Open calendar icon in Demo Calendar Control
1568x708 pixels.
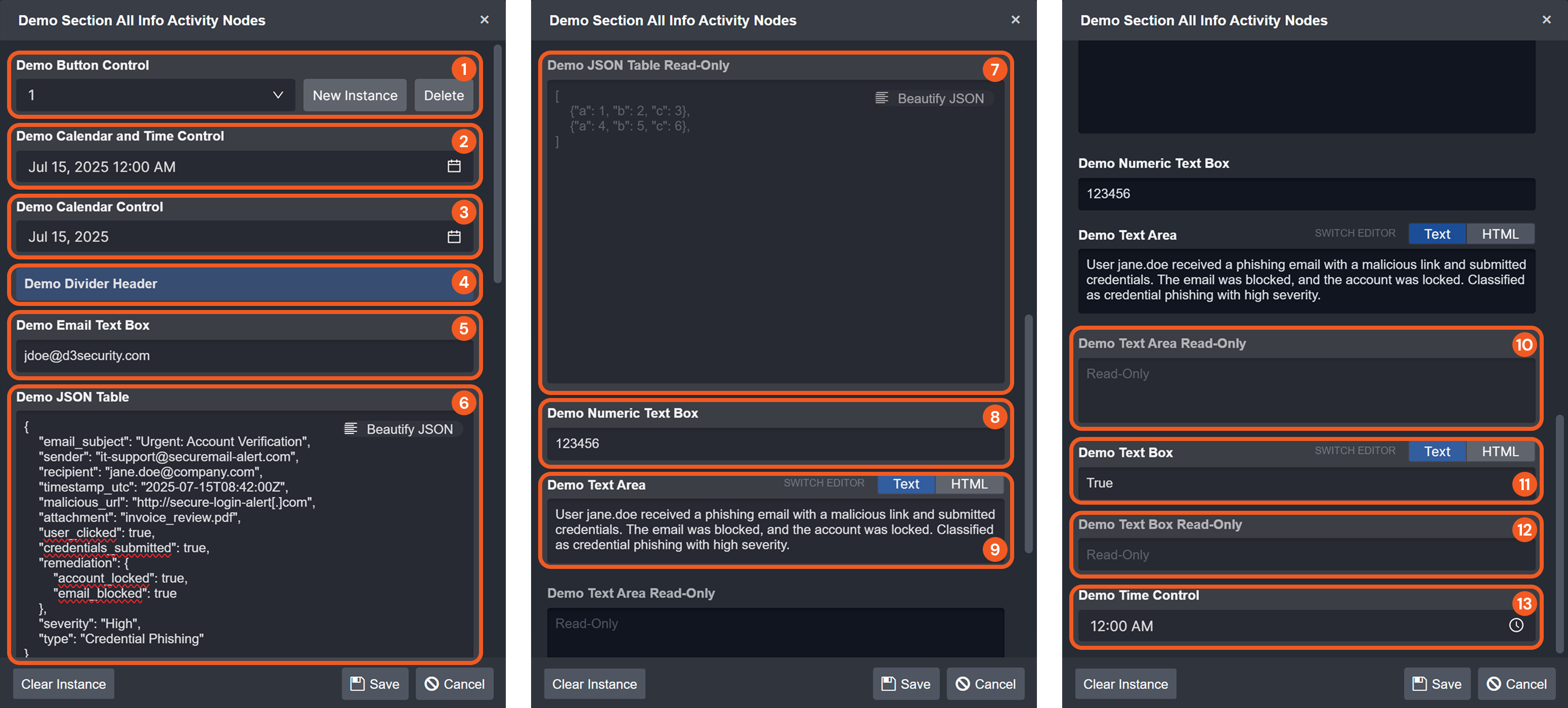click(x=454, y=237)
